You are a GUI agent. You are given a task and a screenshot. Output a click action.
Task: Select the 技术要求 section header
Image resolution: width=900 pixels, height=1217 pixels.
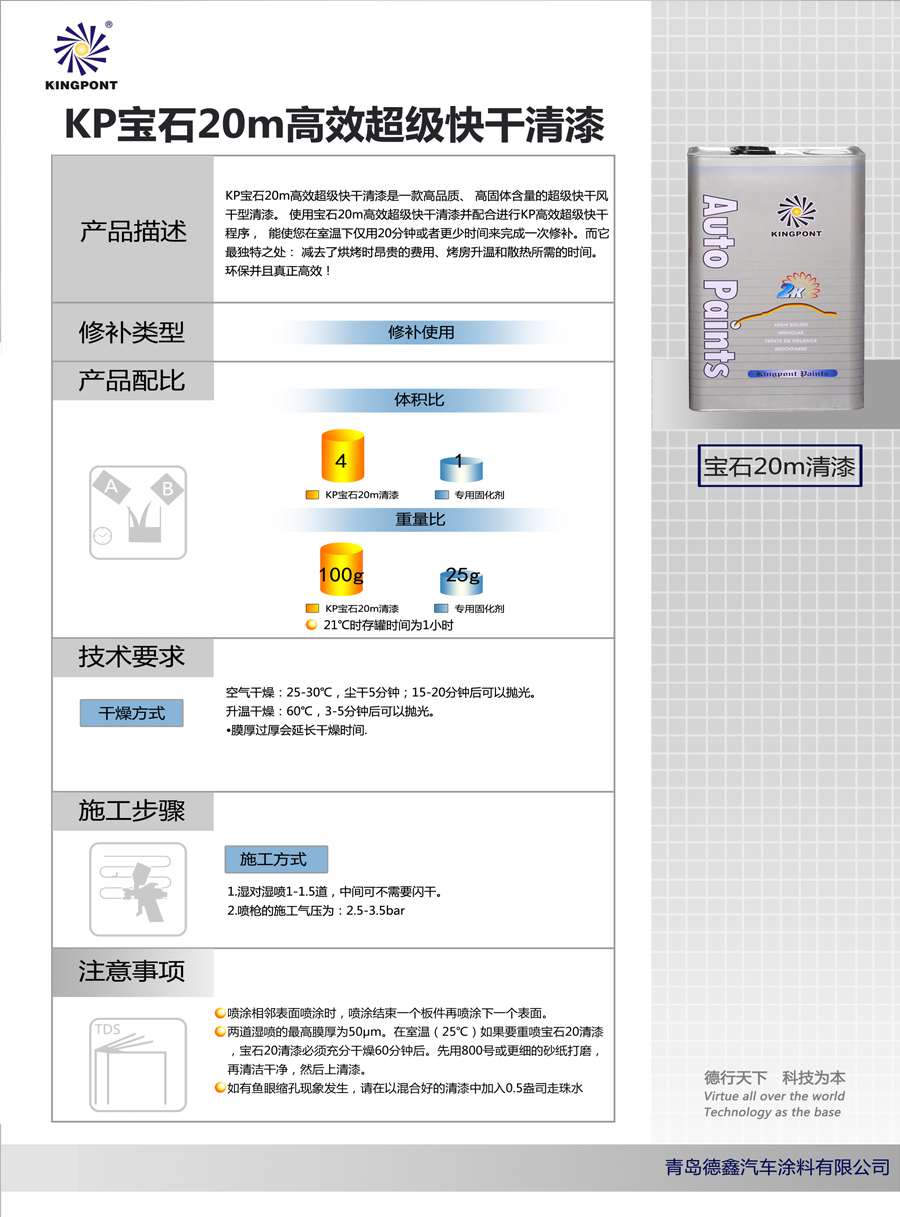(133, 657)
